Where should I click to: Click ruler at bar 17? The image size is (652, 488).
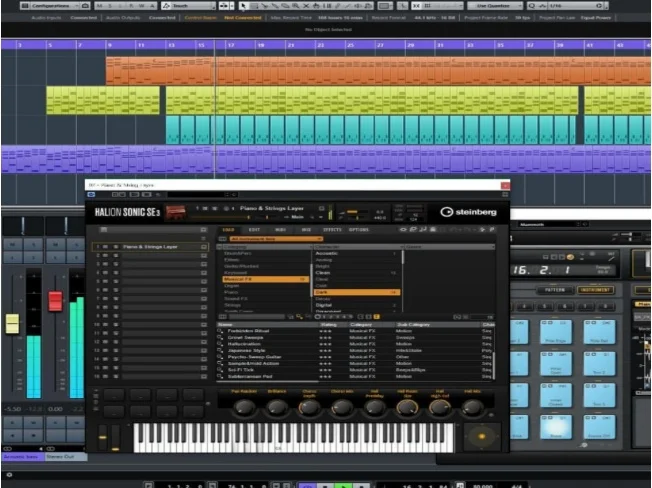click(230, 45)
